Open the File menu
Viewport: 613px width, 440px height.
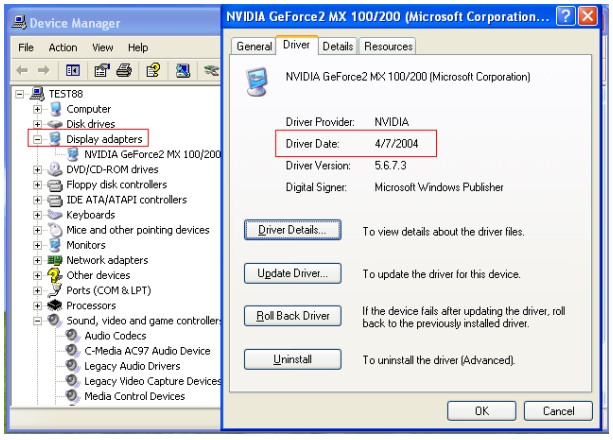coord(26,48)
